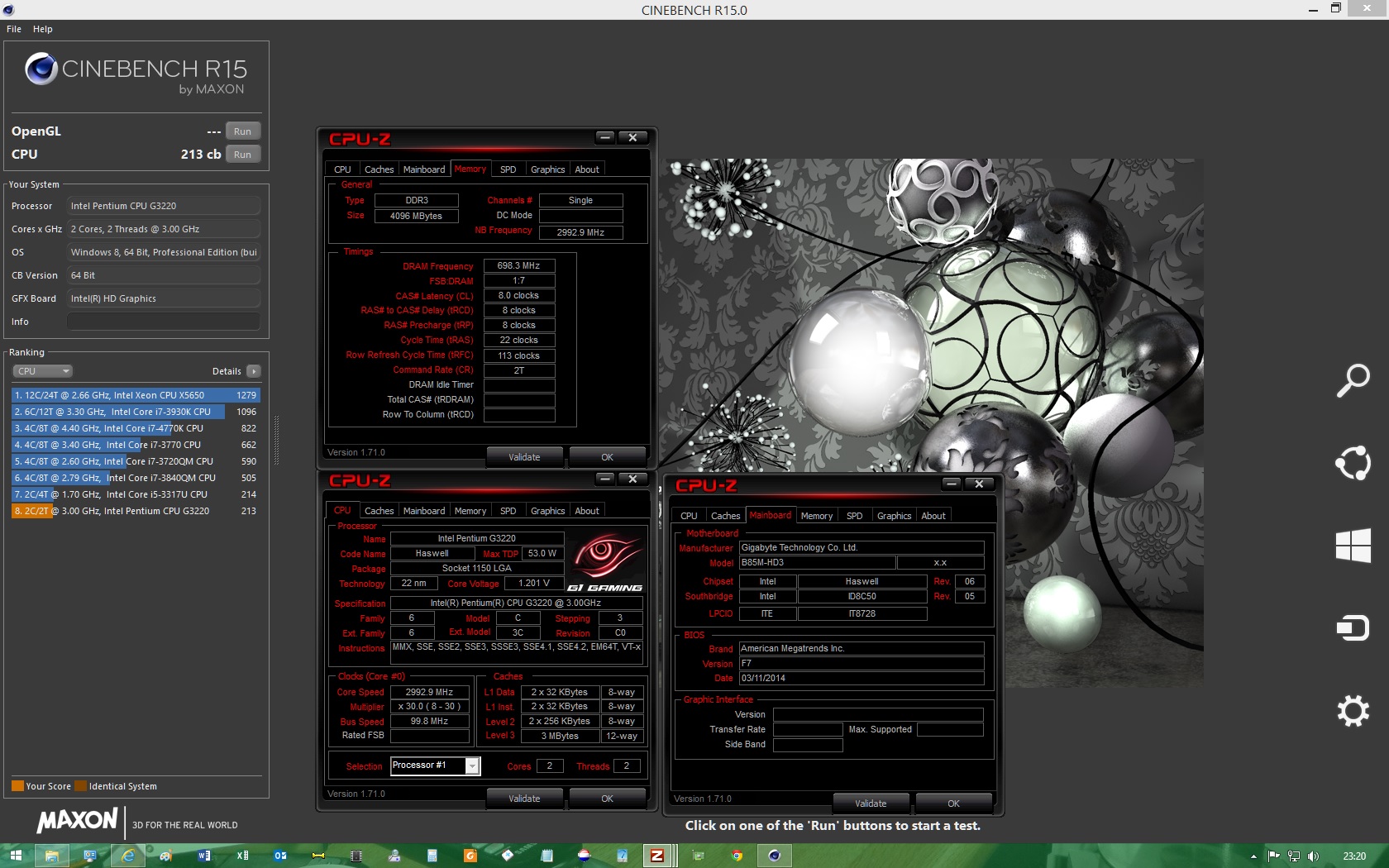The height and width of the screenshot is (868, 1389).
Task: Select ranking row Intel Xeon CPU X5650
Action: 136,395
